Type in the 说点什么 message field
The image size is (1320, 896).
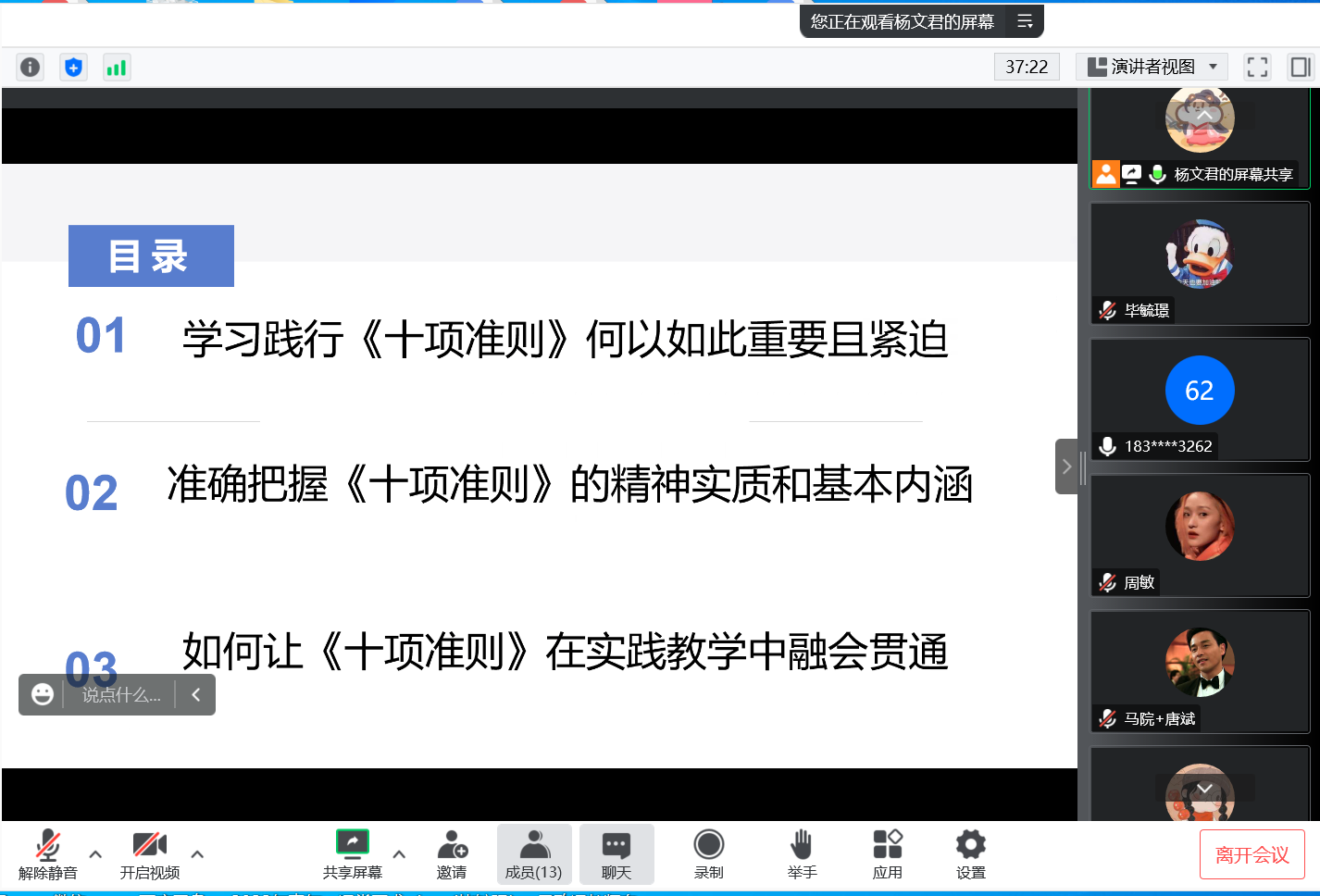(x=121, y=695)
